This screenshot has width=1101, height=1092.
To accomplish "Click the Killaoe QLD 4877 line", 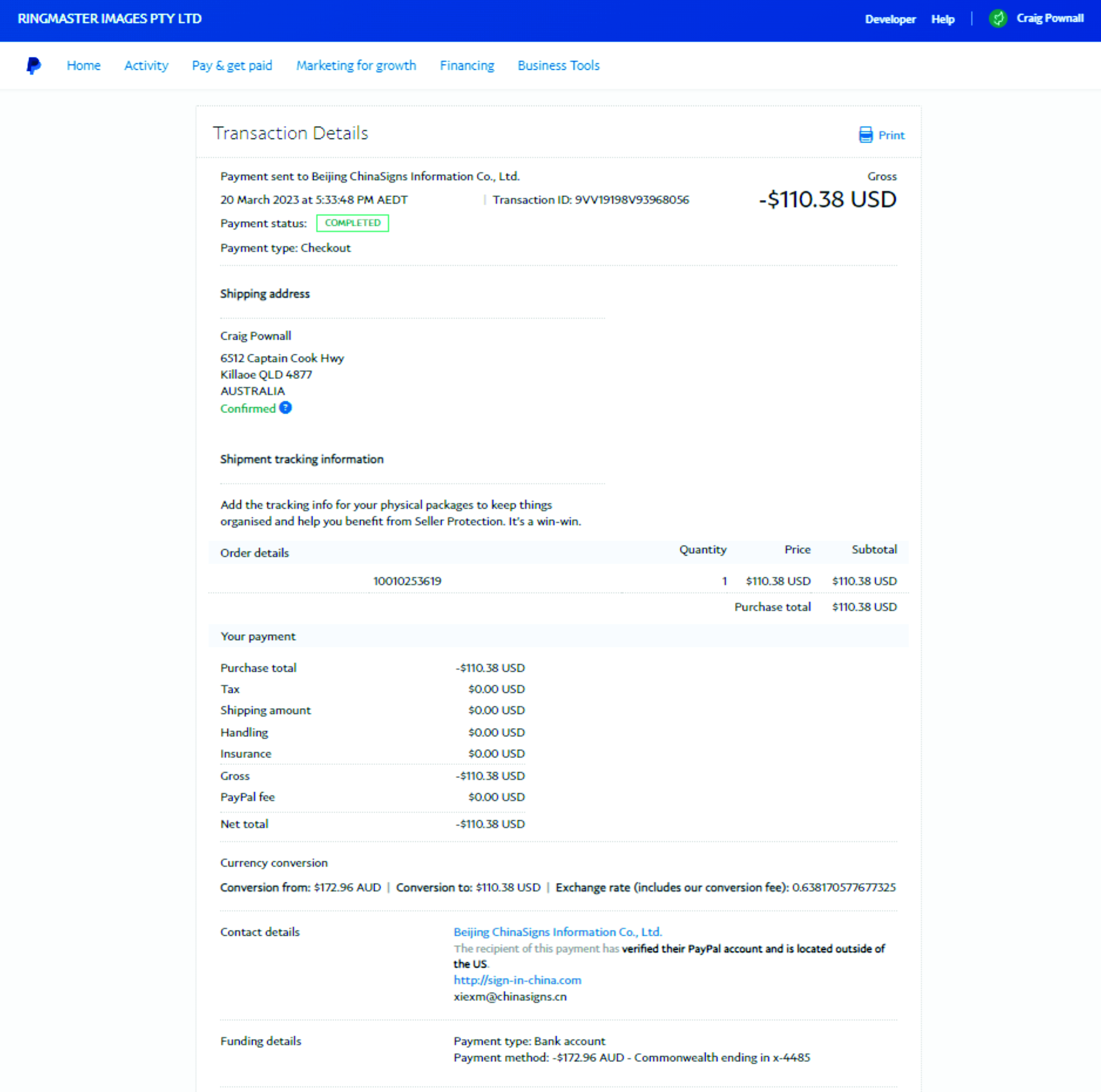I will tap(266, 375).
